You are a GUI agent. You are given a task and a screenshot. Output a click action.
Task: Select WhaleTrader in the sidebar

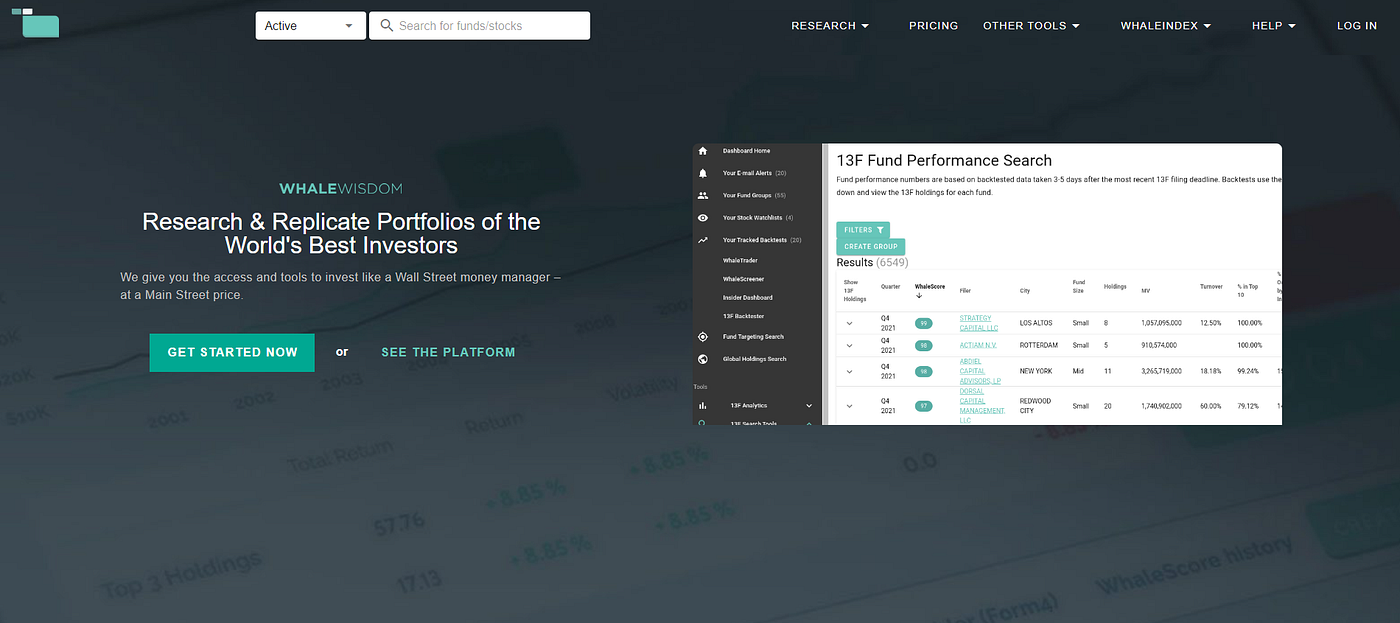740,260
